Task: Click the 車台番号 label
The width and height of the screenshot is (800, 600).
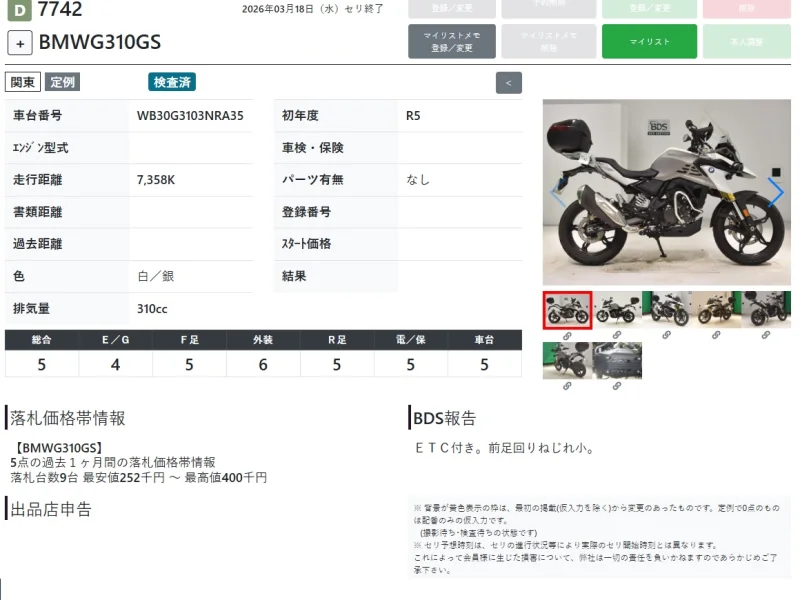Action: 37,116
